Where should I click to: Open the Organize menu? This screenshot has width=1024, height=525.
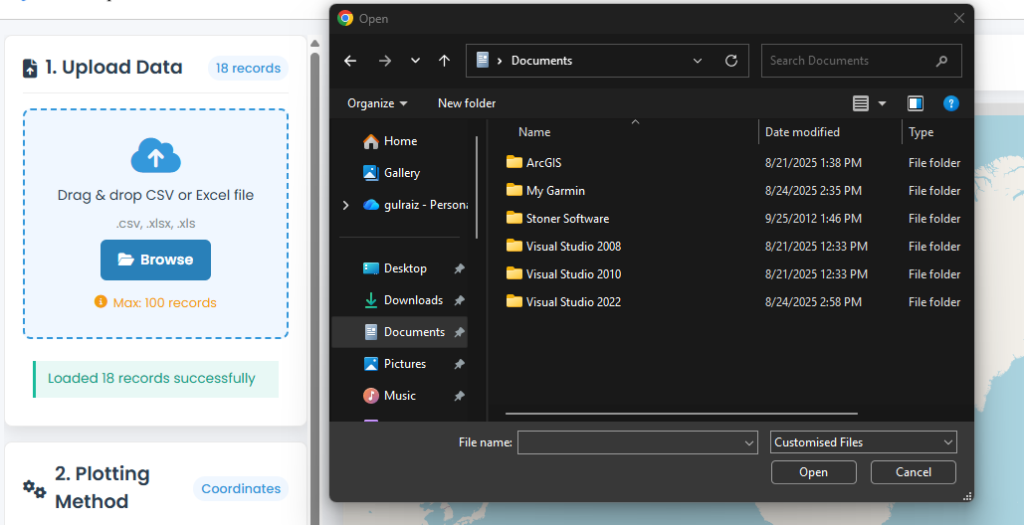377,103
